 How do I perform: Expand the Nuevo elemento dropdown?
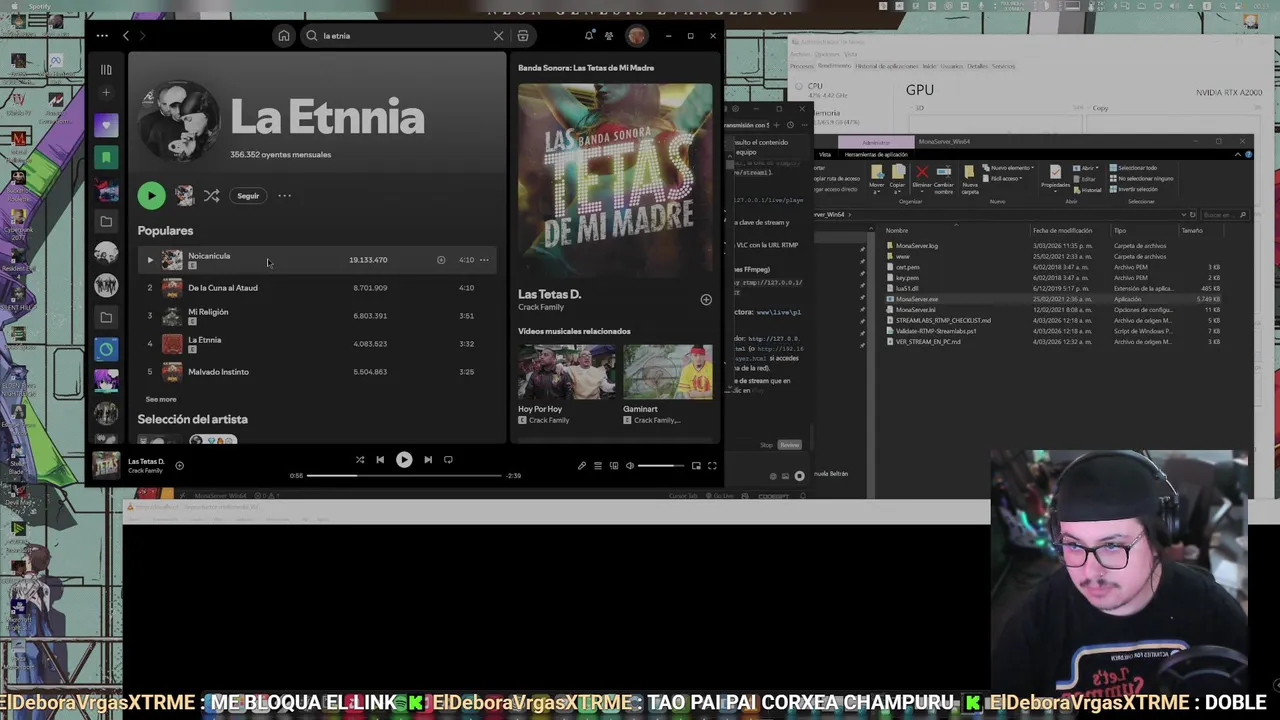click(1009, 168)
